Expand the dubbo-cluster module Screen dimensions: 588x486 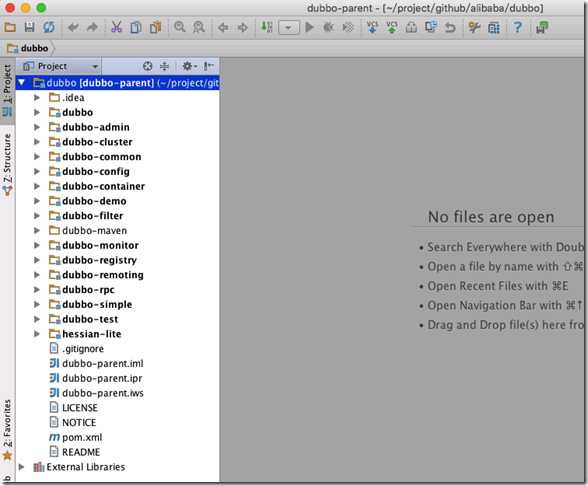37,142
